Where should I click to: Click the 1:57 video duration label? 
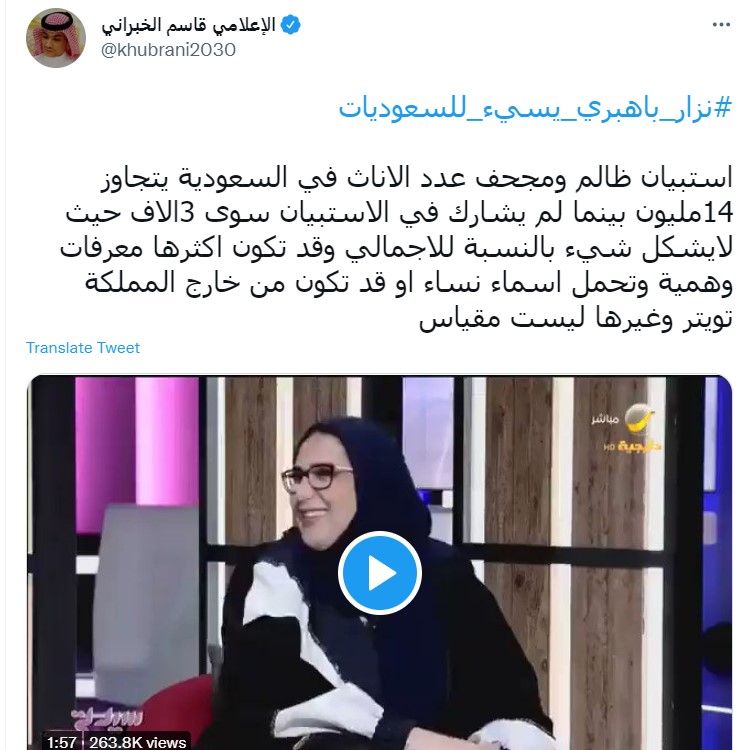tap(62, 742)
